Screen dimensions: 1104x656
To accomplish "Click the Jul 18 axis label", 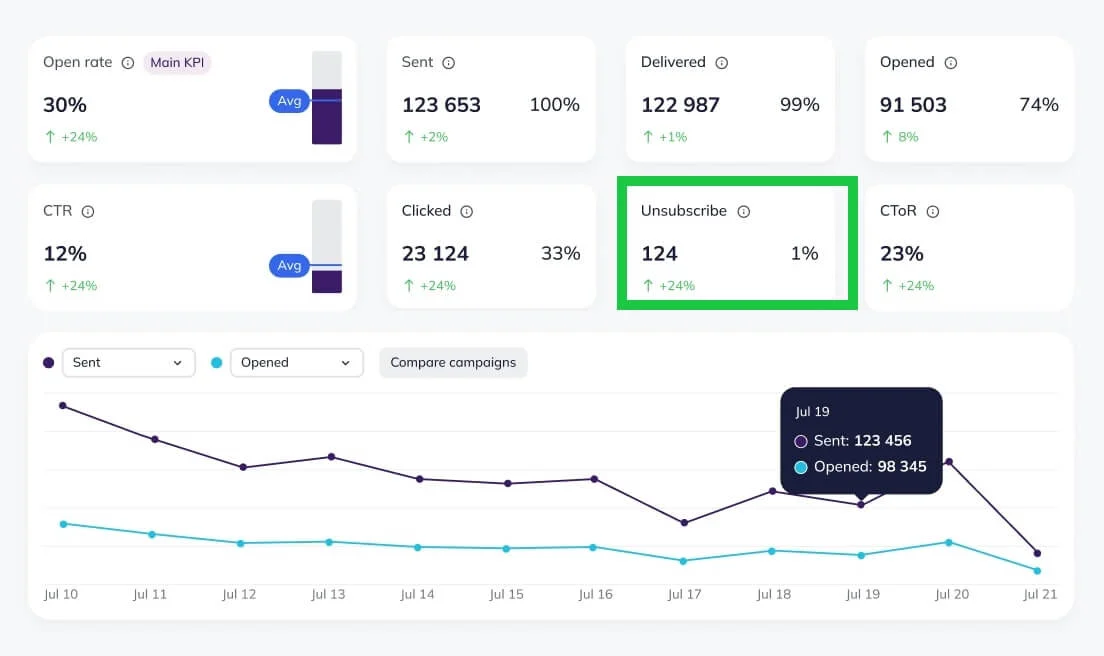I will point(774,594).
